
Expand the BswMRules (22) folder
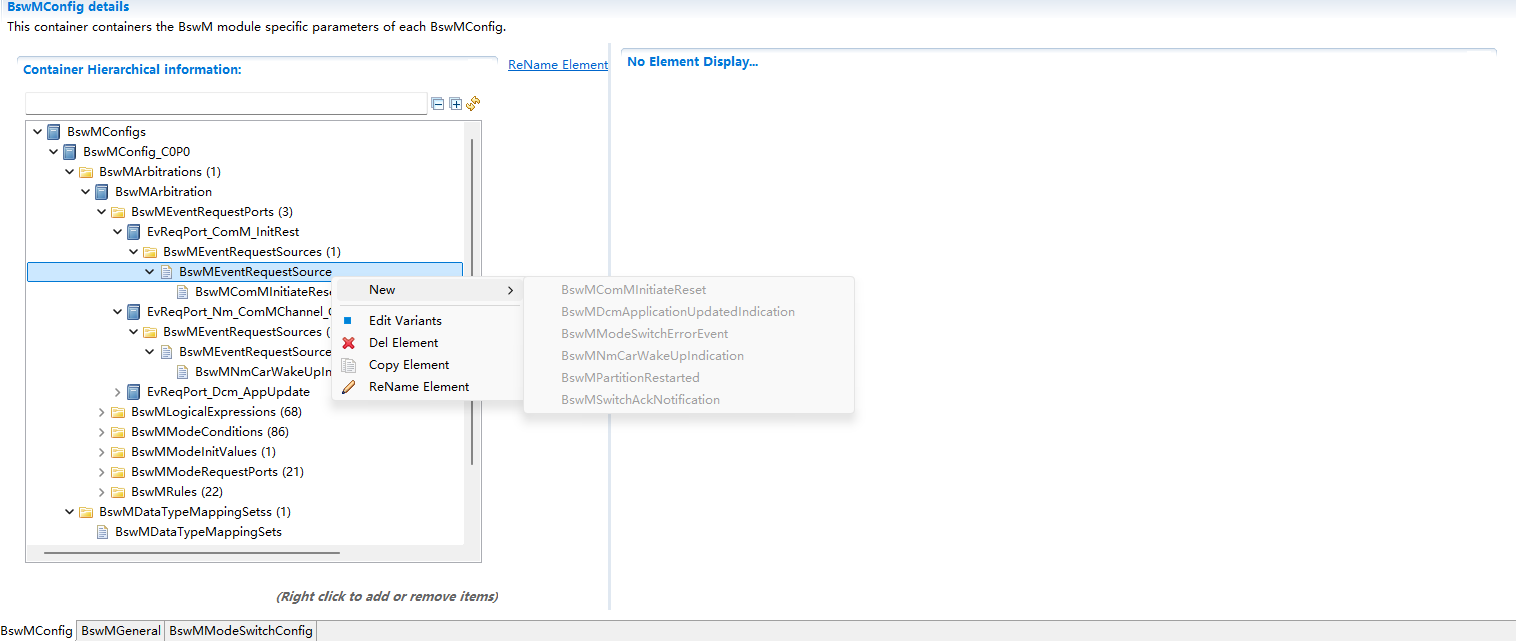click(100, 491)
